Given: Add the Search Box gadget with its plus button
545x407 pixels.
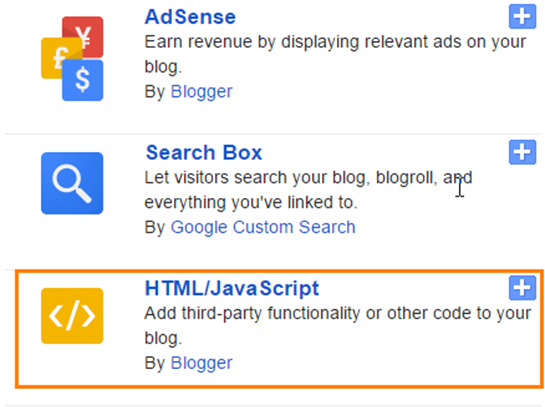Looking at the screenshot, I should 522,152.
